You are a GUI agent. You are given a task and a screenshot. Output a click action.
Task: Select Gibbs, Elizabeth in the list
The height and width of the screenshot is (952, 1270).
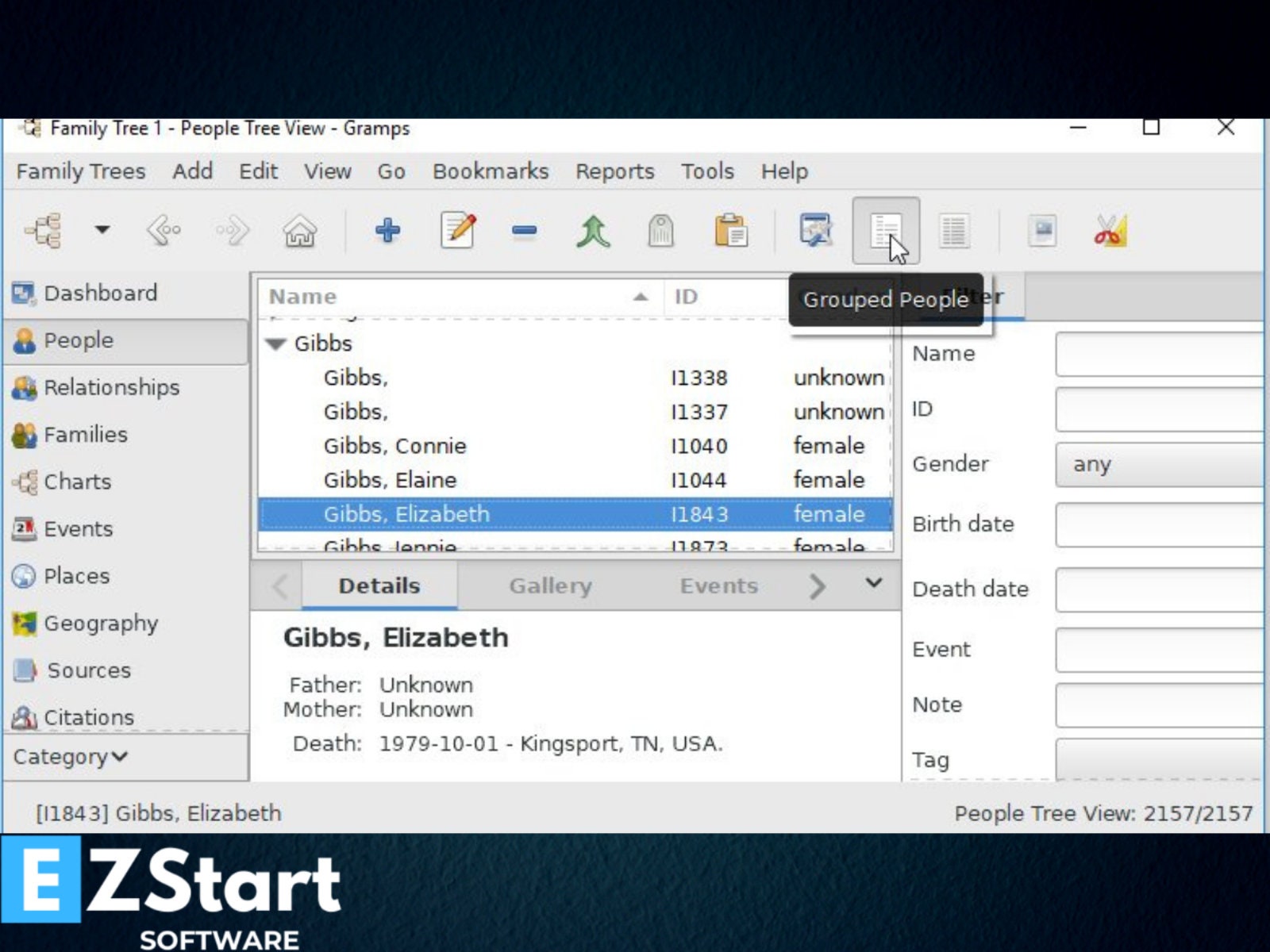(575, 514)
